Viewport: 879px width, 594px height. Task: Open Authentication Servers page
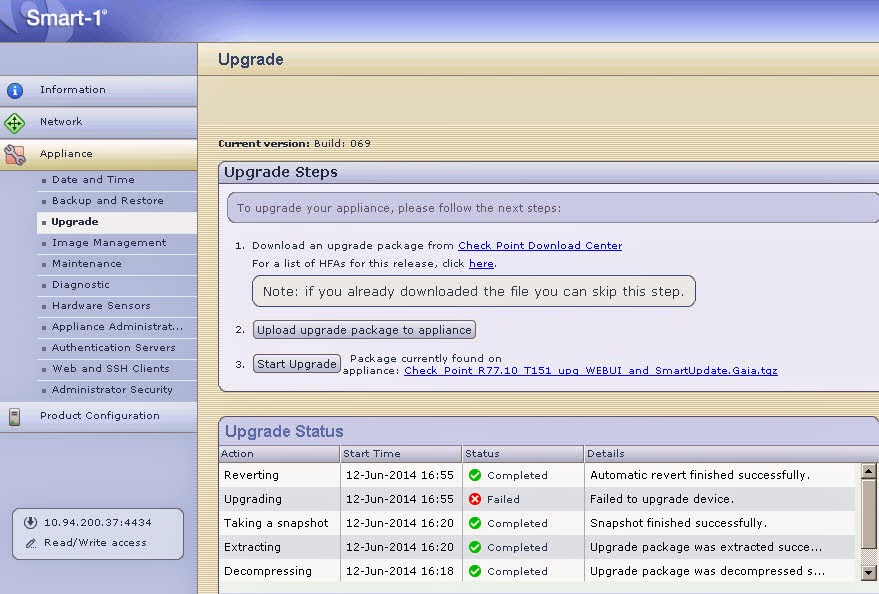point(117,348)
